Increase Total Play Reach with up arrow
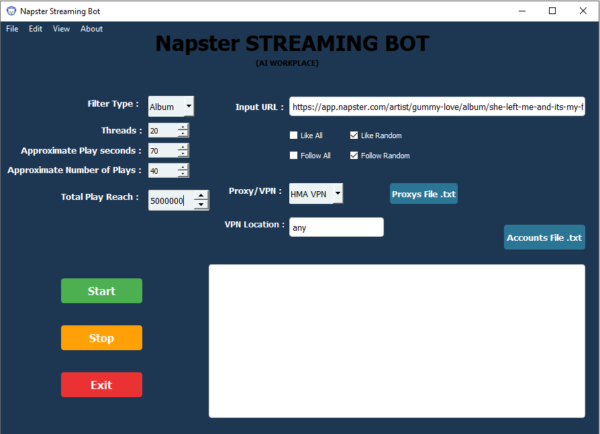The image size is (600, 434). click(x=201, y=195)
